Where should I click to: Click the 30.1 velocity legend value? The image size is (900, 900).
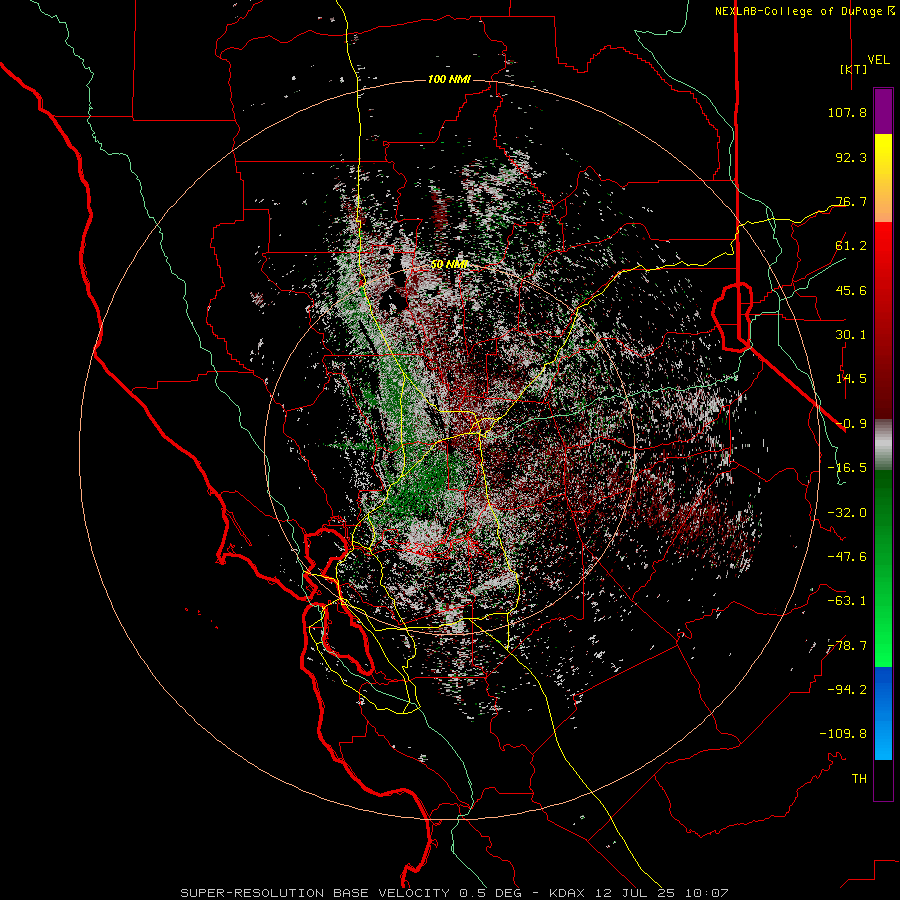tap(851, 335)
